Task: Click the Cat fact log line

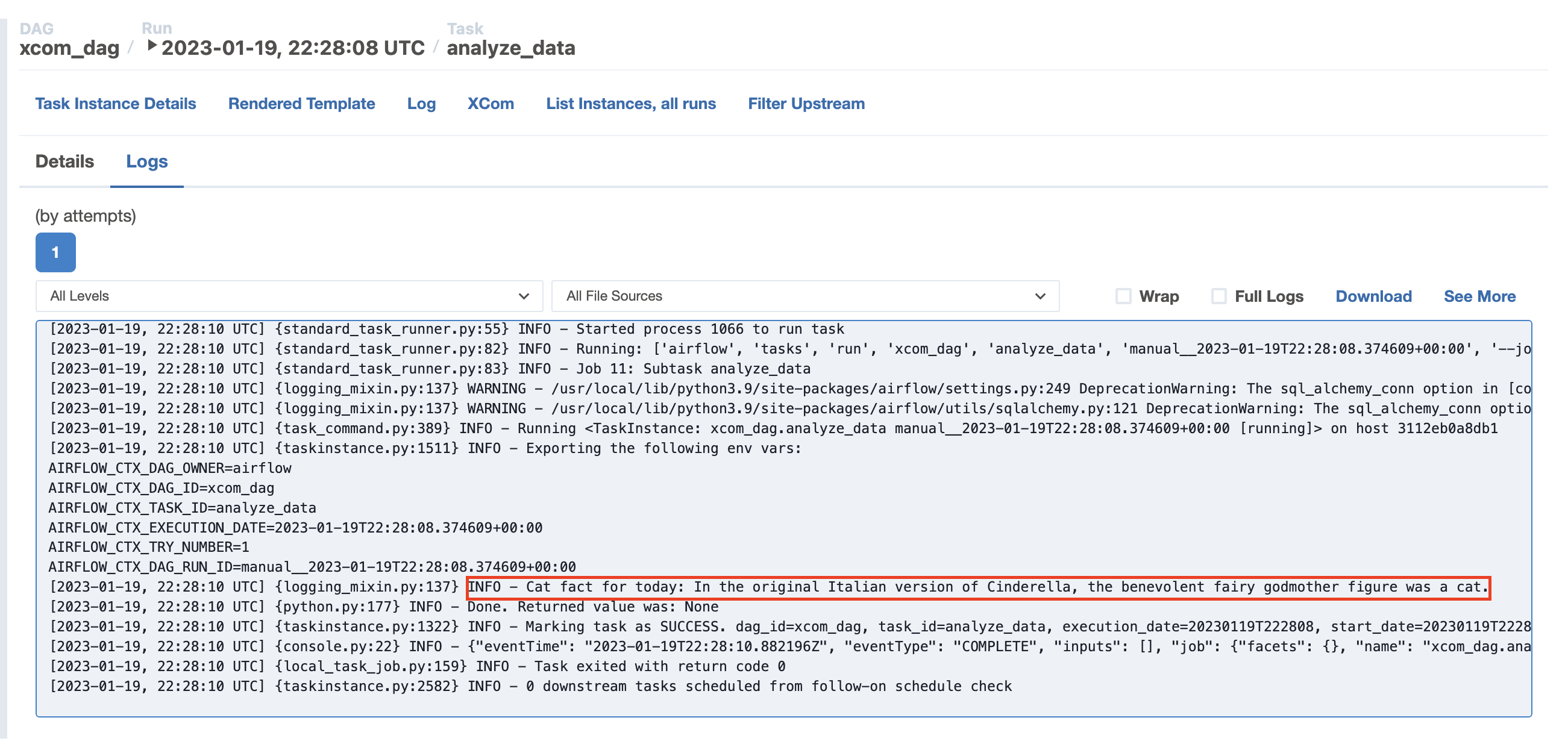Action: (977, 588)
